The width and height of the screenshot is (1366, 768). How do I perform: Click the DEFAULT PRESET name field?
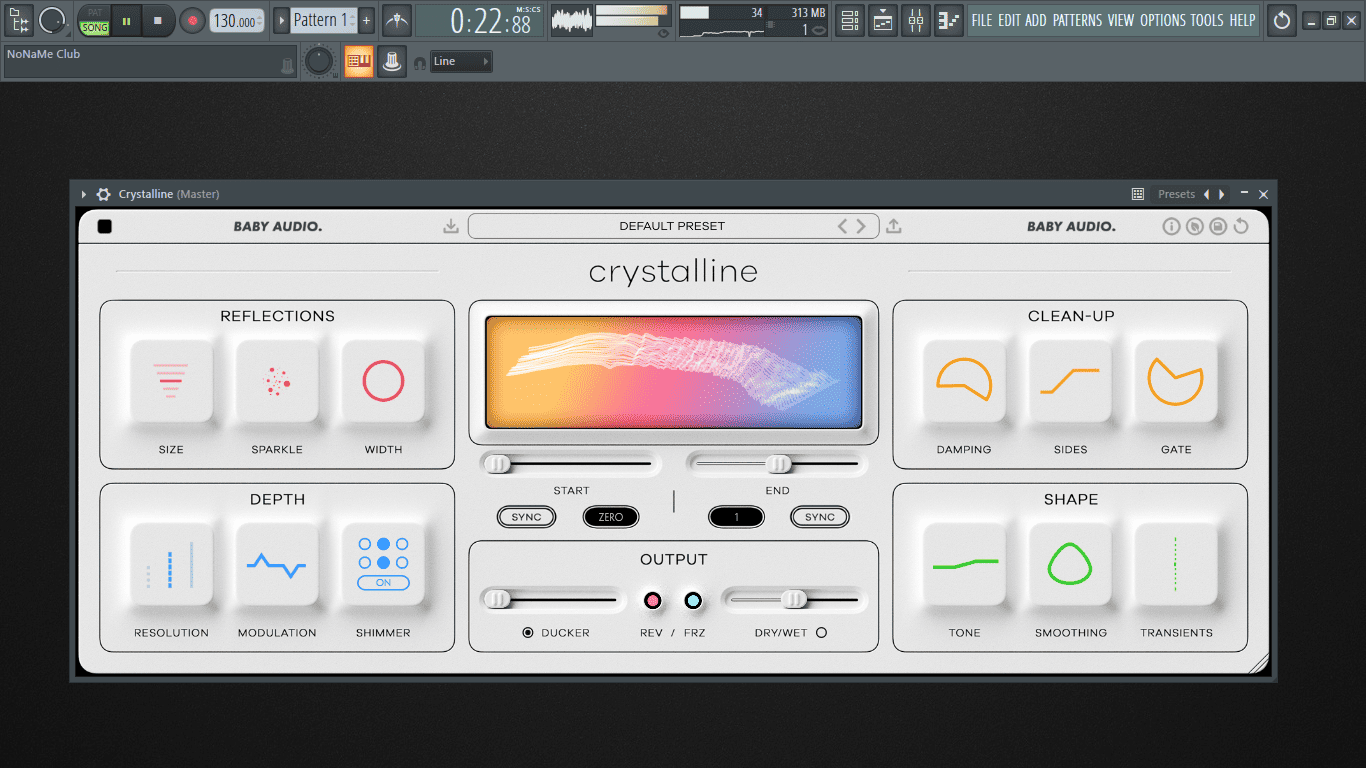point(673,226)
